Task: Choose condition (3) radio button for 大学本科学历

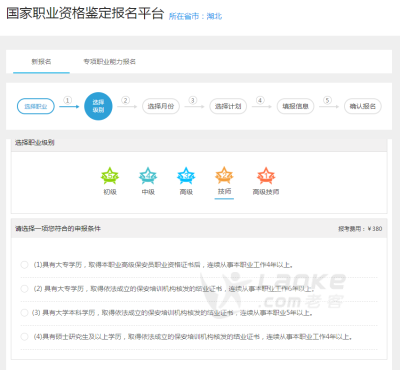Action: 24,313
